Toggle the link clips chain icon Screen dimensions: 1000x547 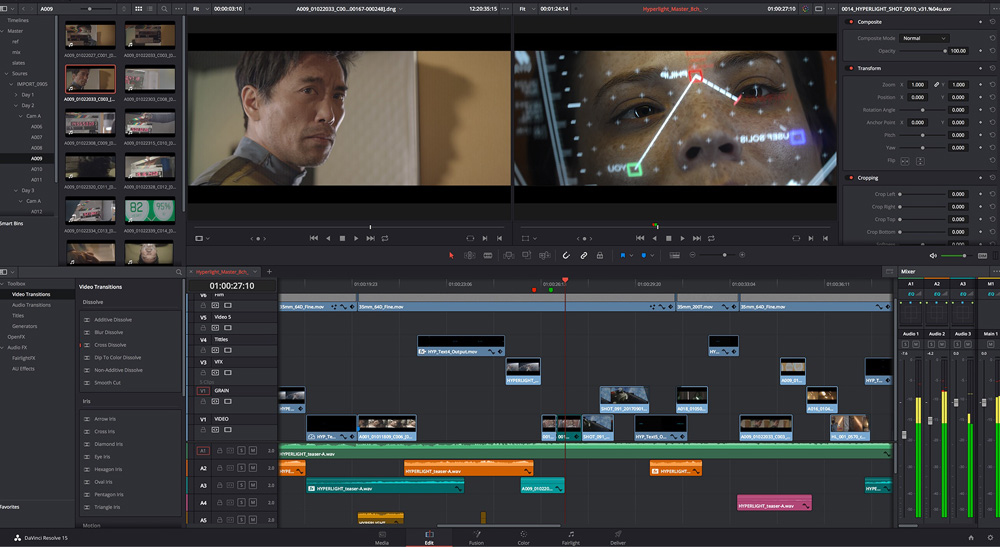[584, 255]
